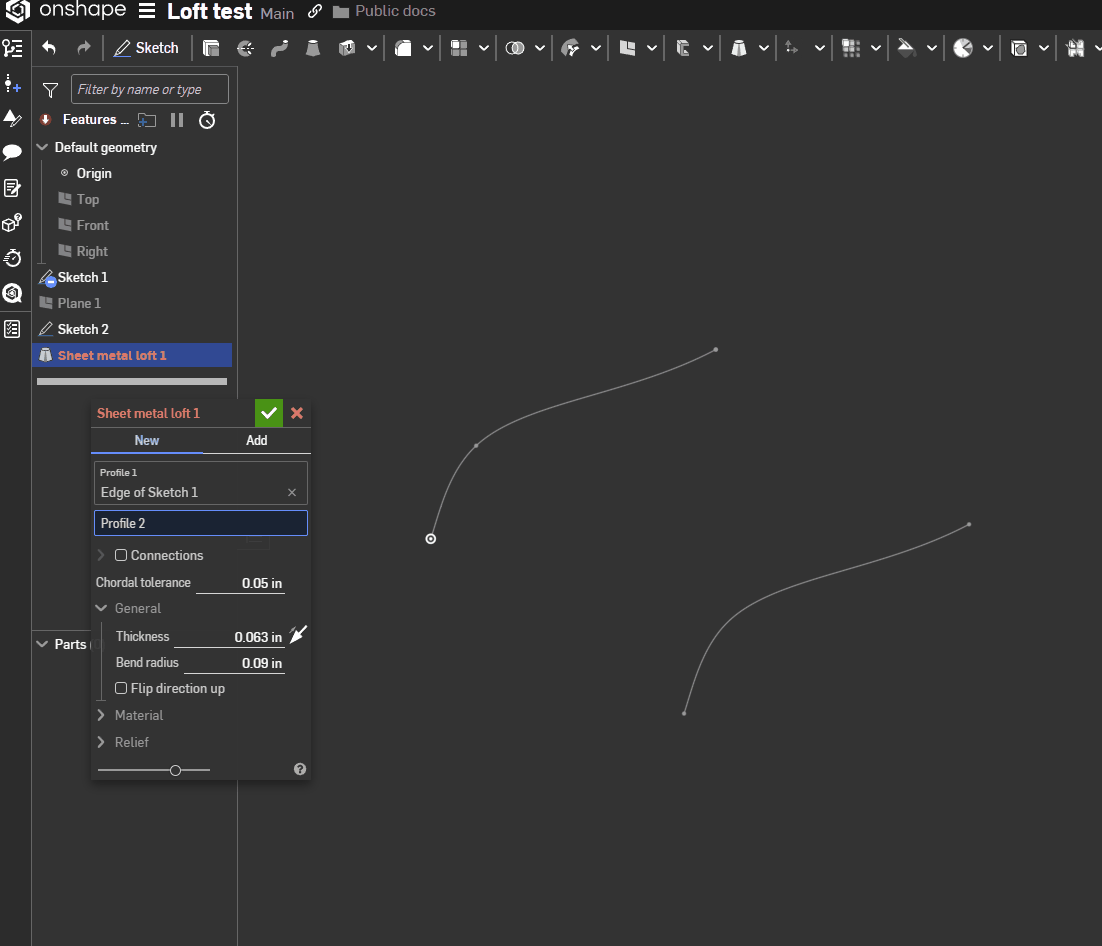The height and width of the screenshot is (946, 1102).
Task: Select the Sheet metal loft toolbar icon
Action: [739, 48]
